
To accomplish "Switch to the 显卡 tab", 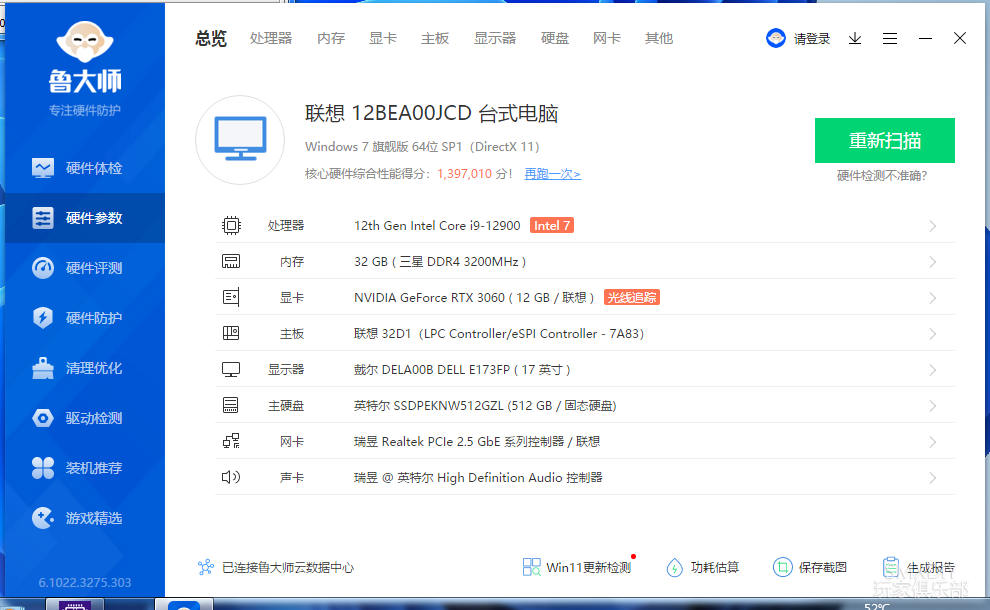I will (383, 39).
